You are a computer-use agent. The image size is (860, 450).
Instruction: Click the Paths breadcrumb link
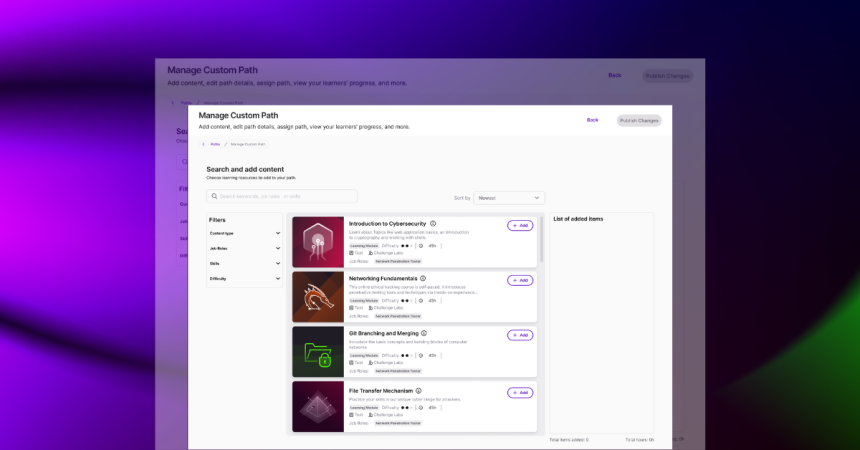(215, 144)
